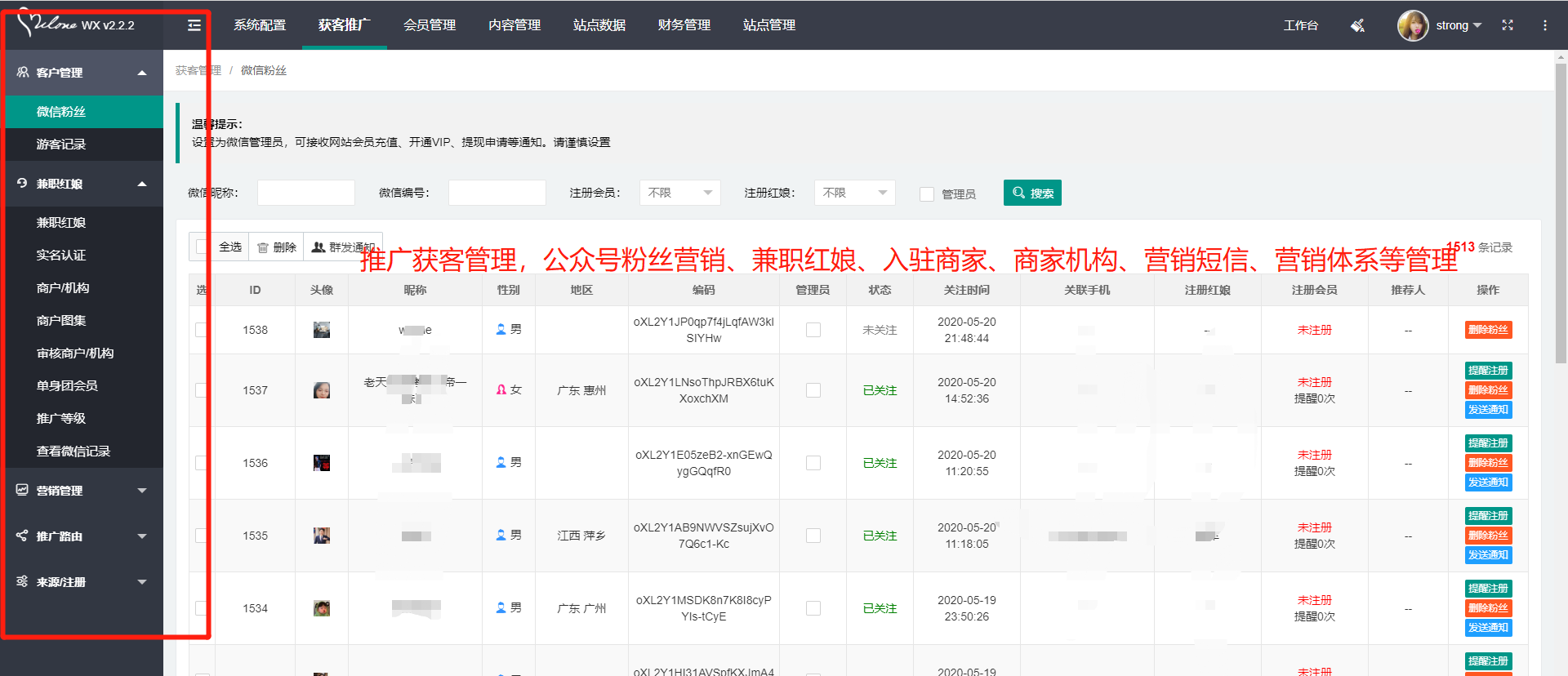Open 单身团会员 in the sidebar
This screenshot has height=676, width=1568.
(67, 386)
